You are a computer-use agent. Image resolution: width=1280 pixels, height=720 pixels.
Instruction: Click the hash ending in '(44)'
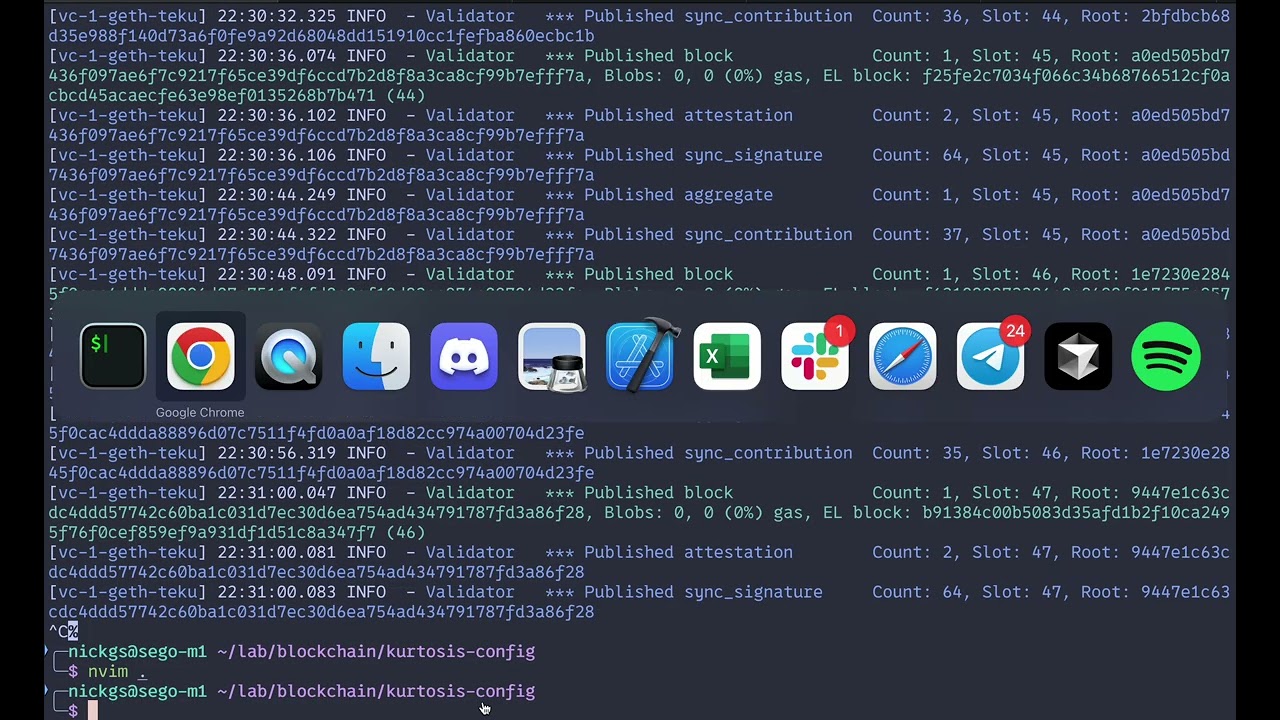coord(237,96)
